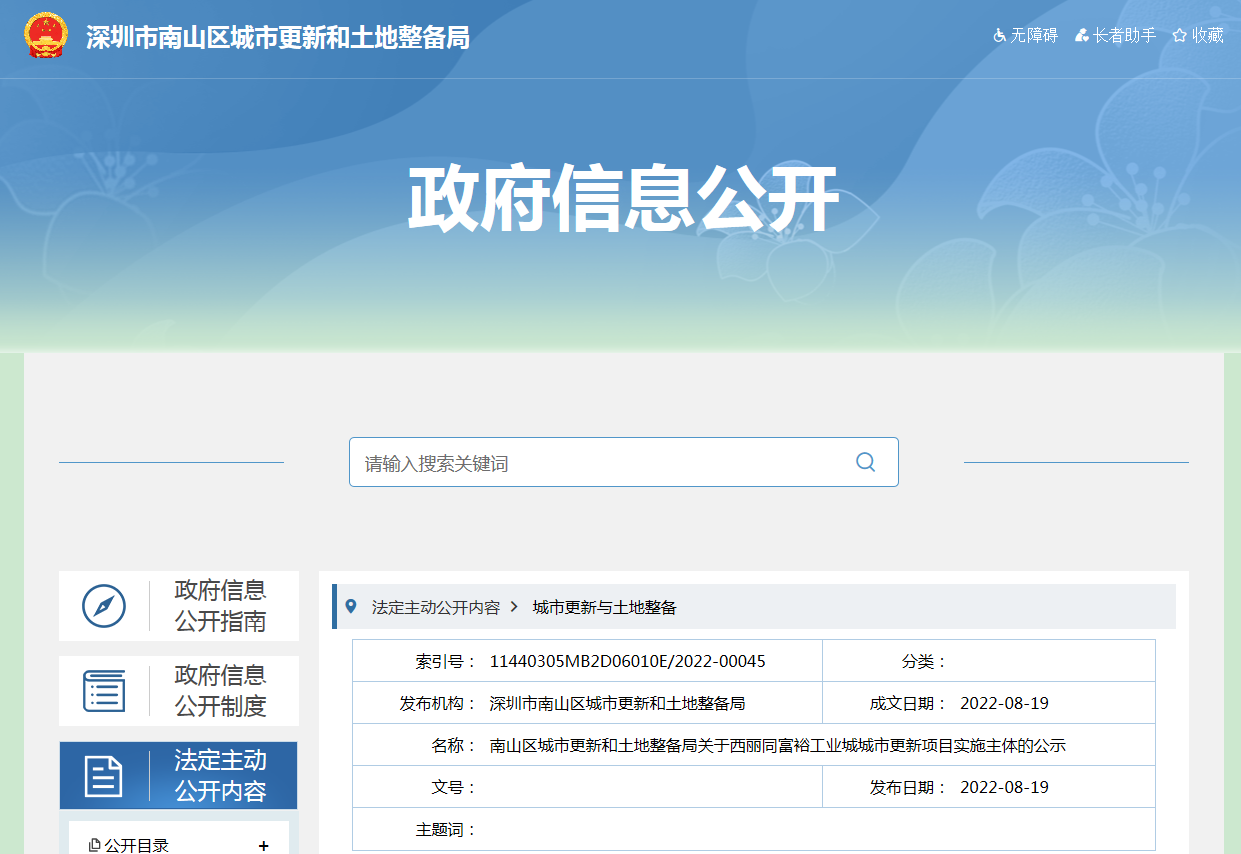The width and height of the screenshot is (1241, 854).
Task: Select the 政府信息公开制度 menu text
Action: coord(220,691)
